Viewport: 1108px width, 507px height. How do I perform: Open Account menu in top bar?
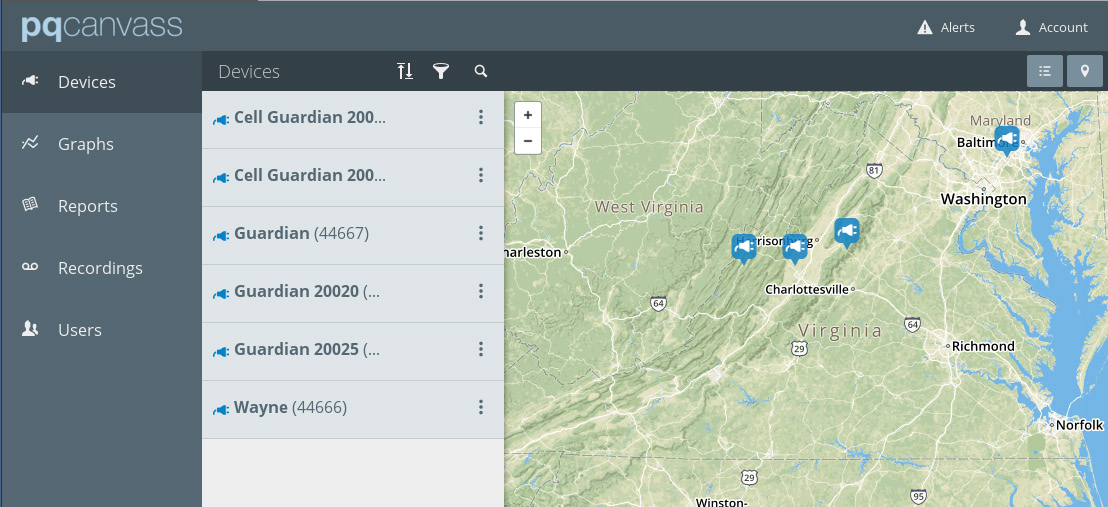(1051, 28)
